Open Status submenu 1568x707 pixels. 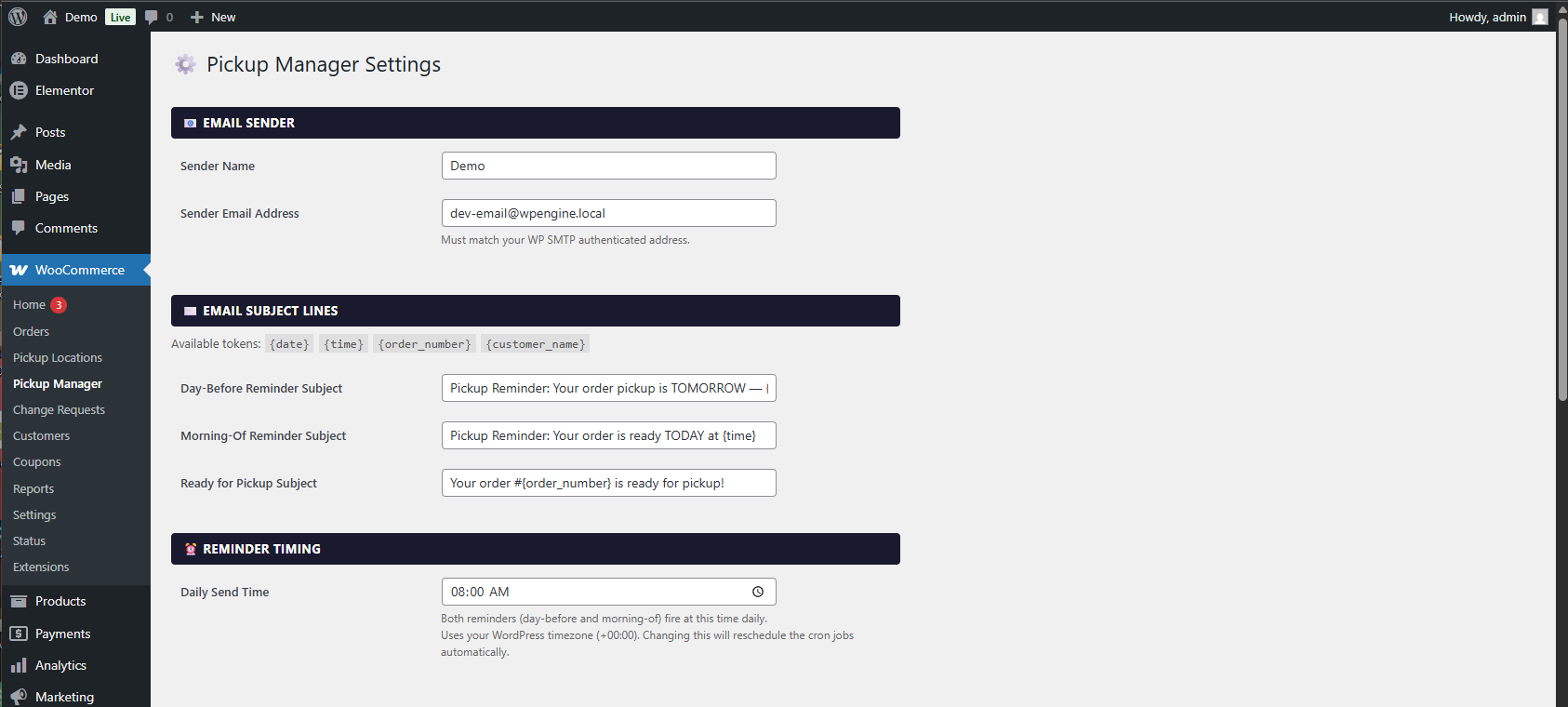[29, 540]
